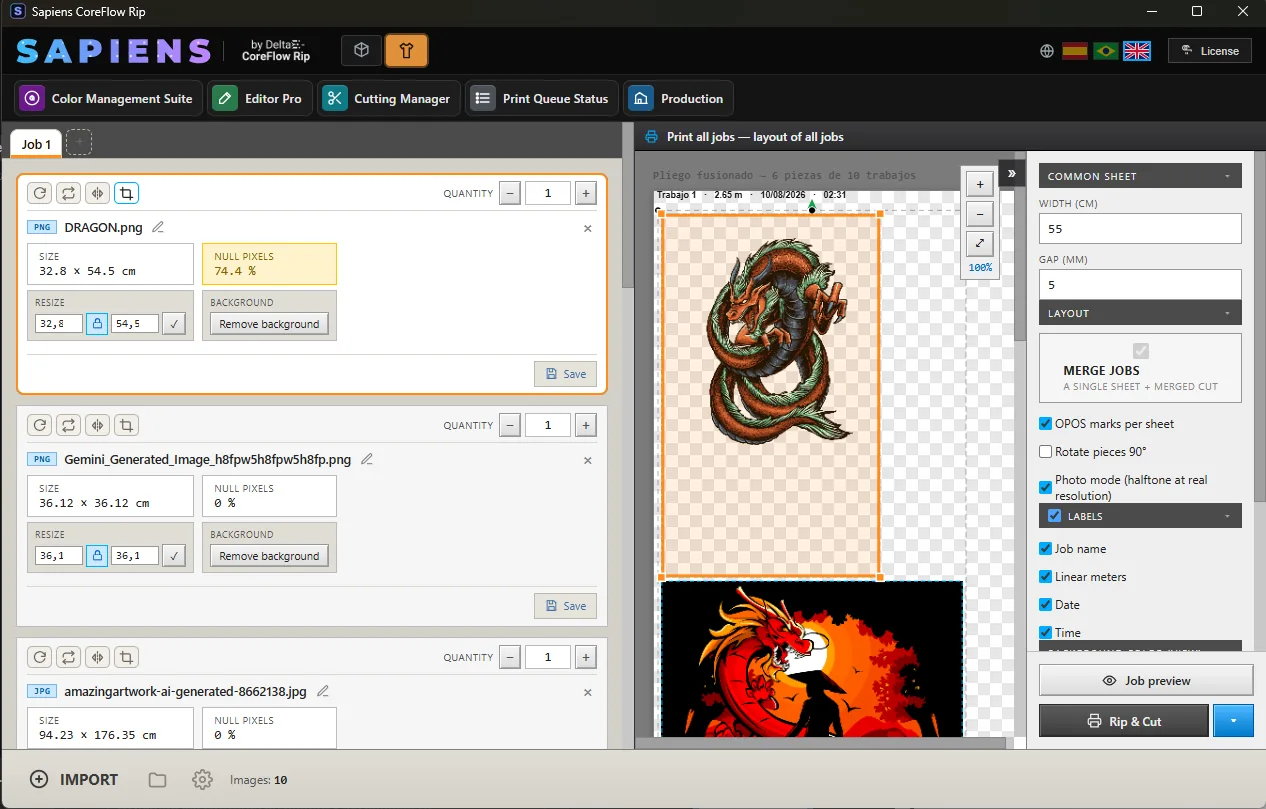Click swap icon on DRAGON.png card
The width and height of the screenshot is (1266, 809).
click(68, 194)
